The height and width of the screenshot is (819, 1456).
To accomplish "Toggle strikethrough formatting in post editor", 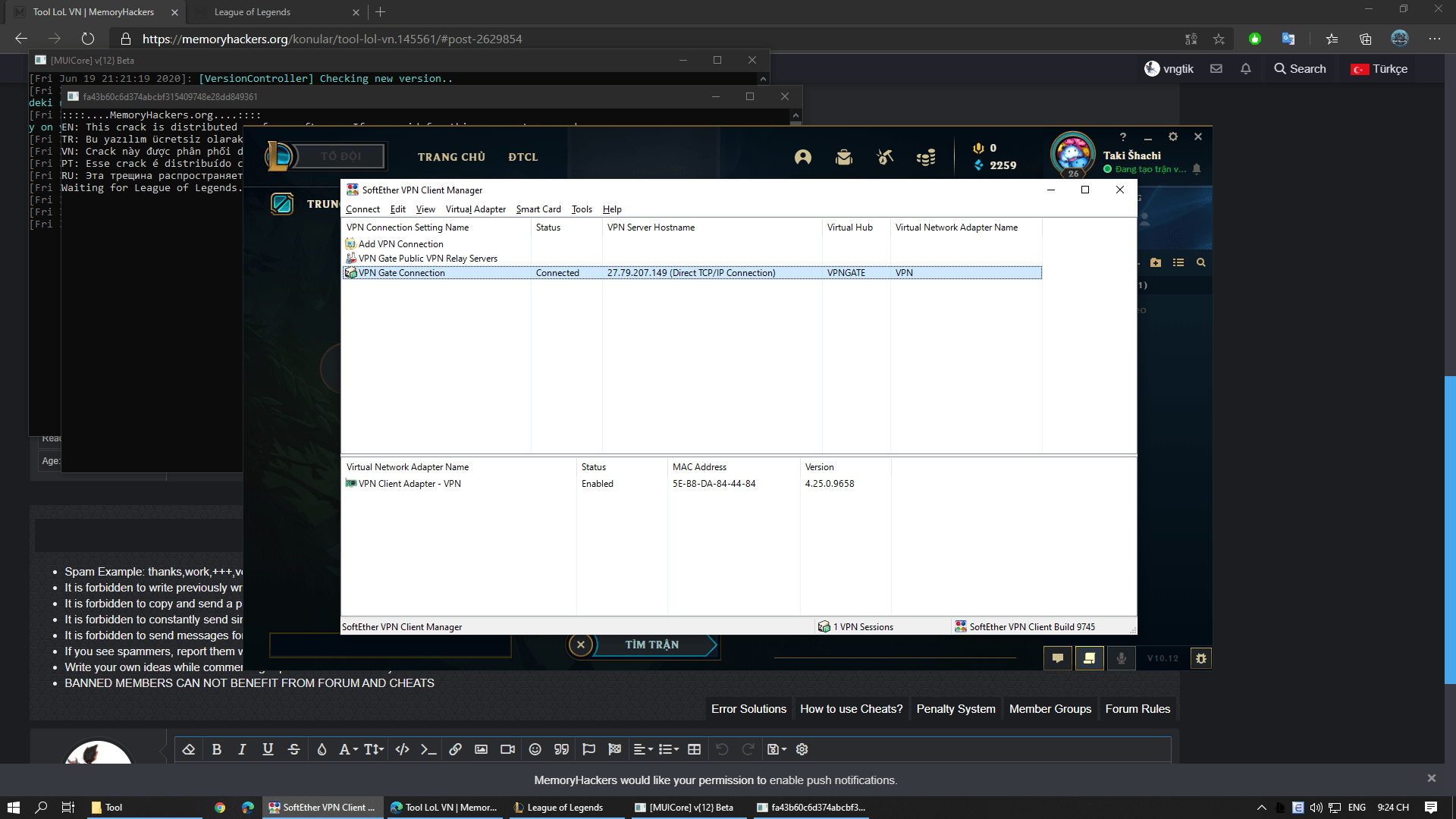I will click(x=294, y=749).
